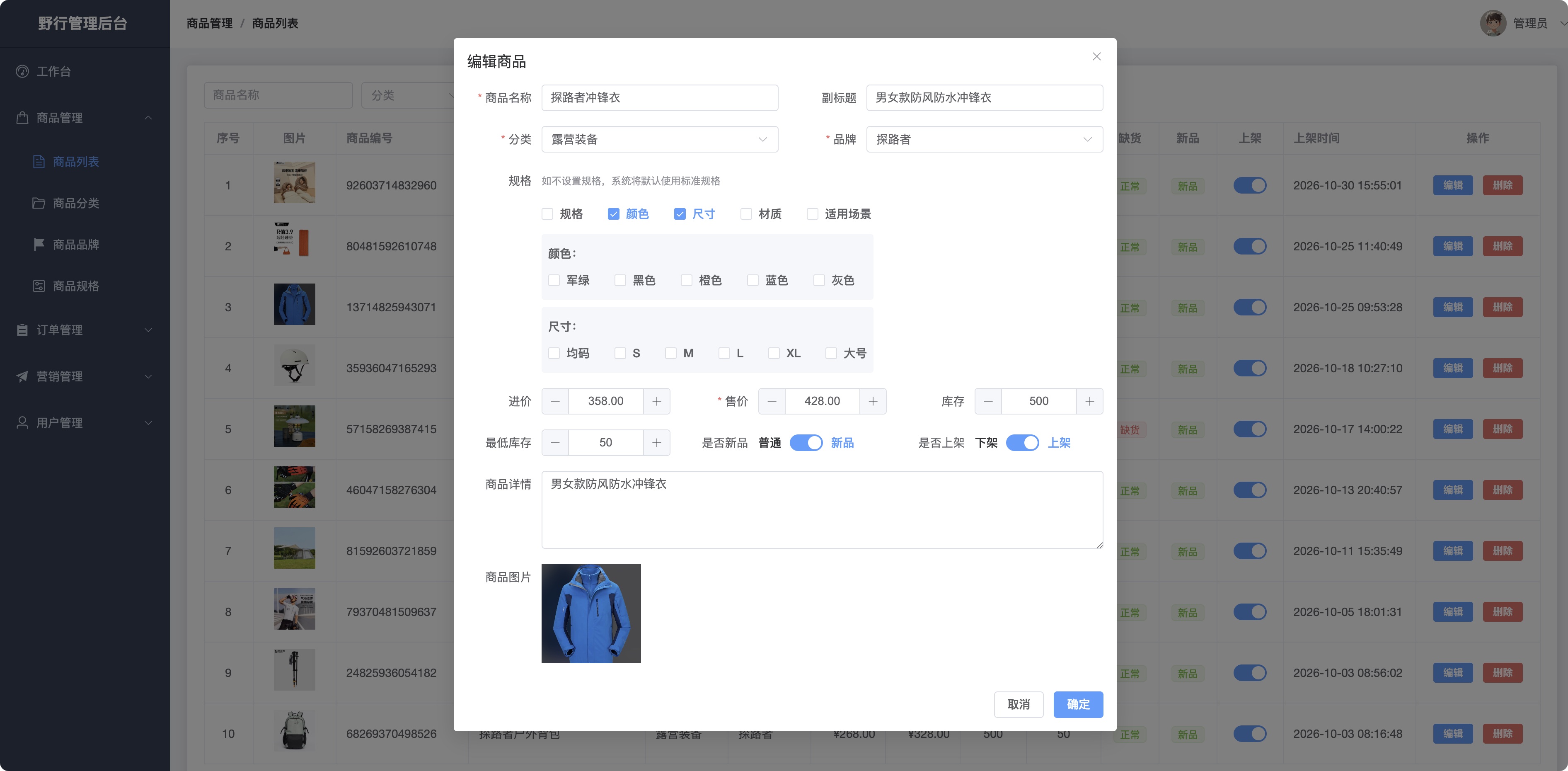1568x771 pixels.
Task: Click the 用户管理 person icon
Action: point(22,422)
